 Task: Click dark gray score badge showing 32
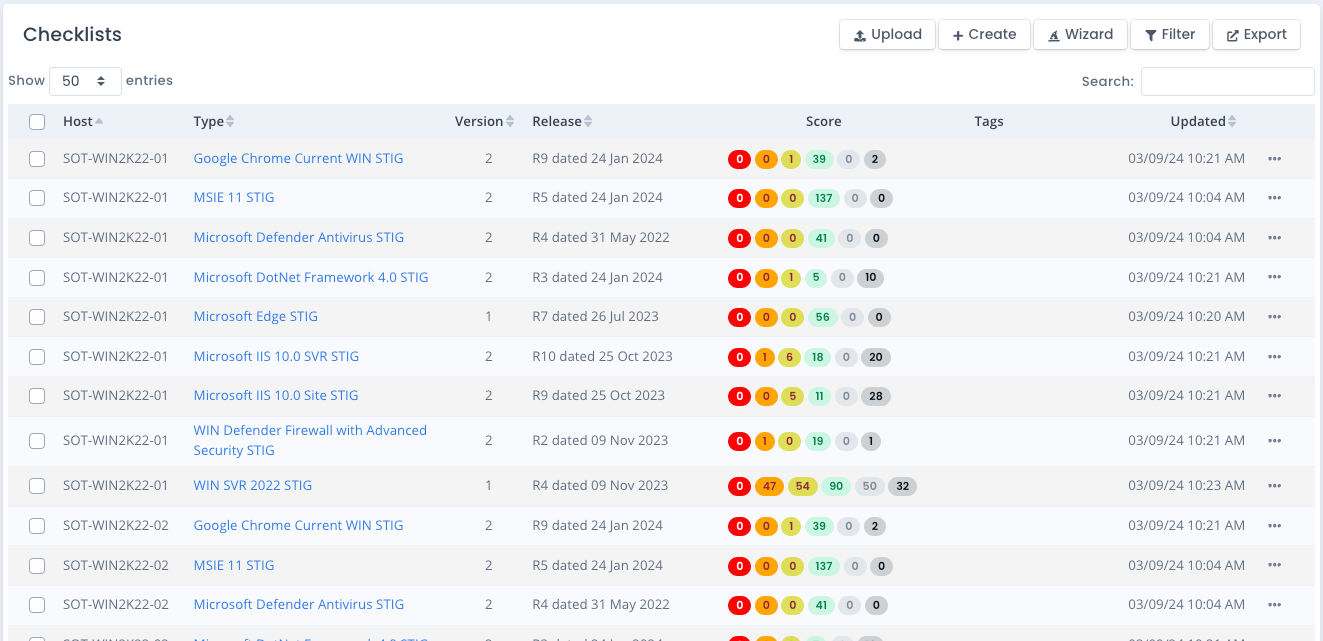coord(902,487)
